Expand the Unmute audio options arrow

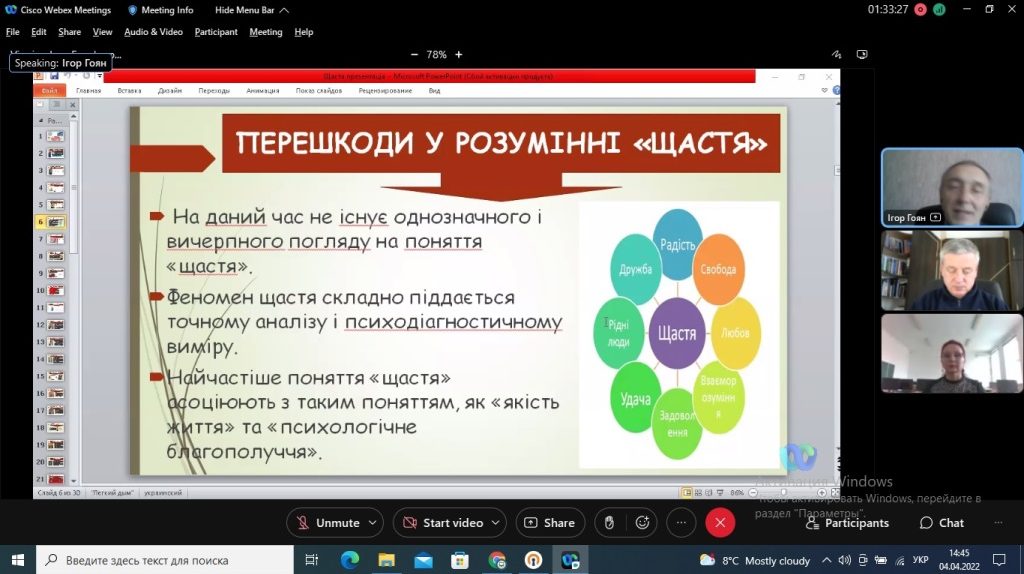tap(372, 522)
